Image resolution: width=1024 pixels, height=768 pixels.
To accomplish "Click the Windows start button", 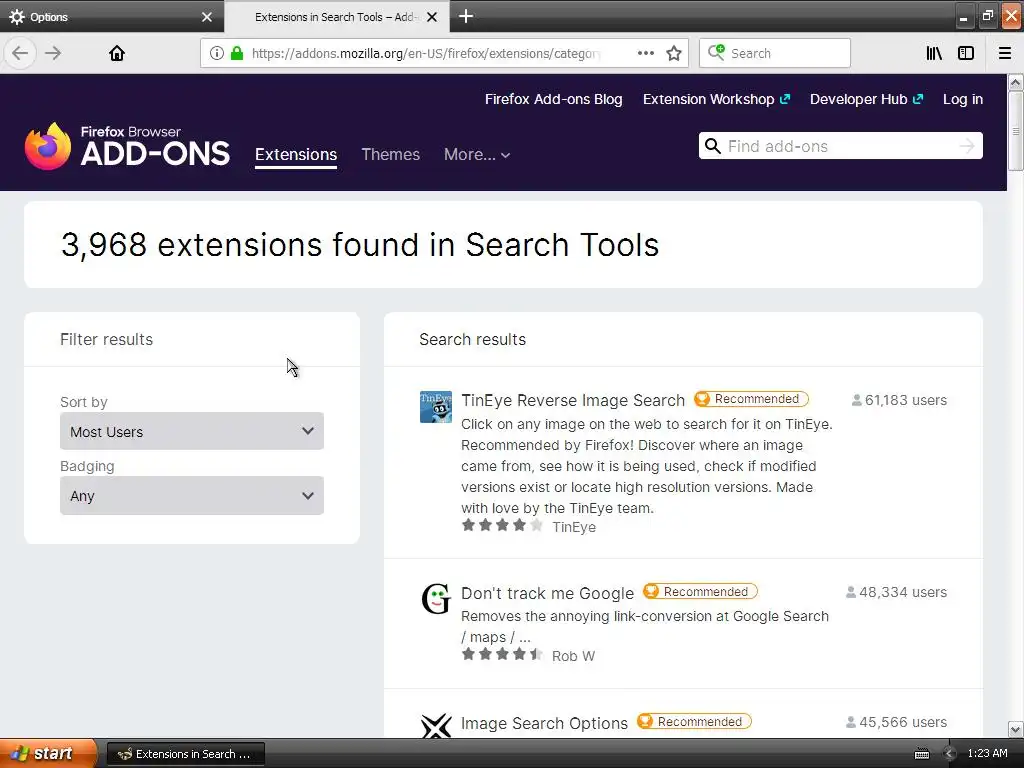I will pos(48,754).
